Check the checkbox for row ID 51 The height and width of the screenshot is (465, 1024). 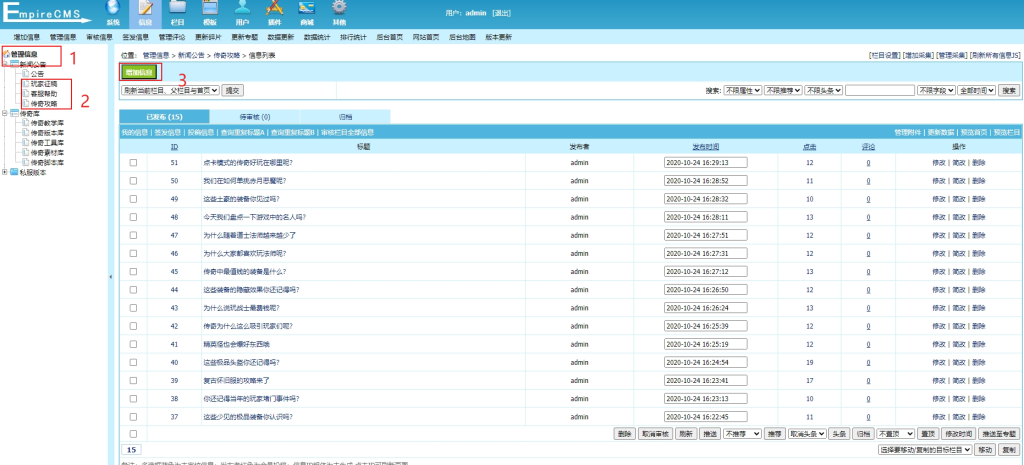click(133, 162)
